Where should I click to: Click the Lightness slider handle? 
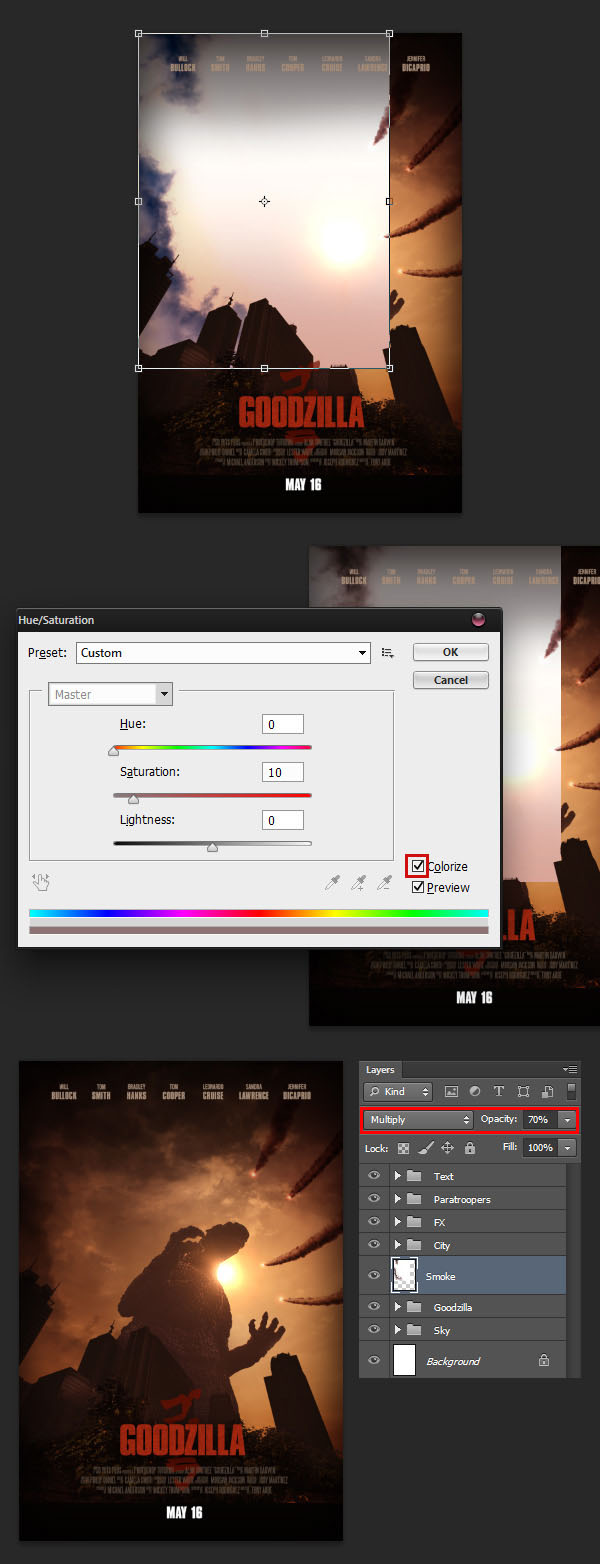click(x=212, y=846)
